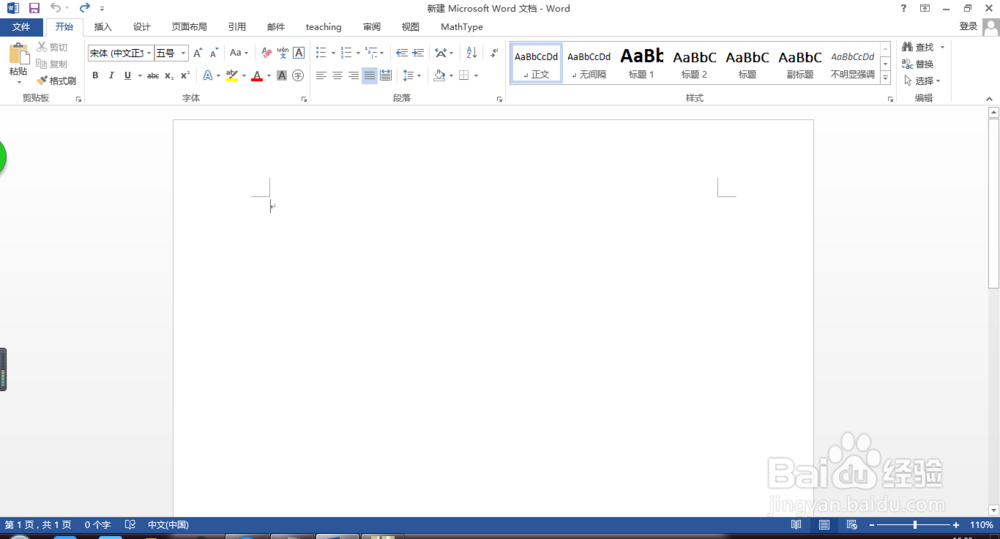Screen dimensions: 1000x539
Task: Toggle underline formatting
Action: (128, 75)
